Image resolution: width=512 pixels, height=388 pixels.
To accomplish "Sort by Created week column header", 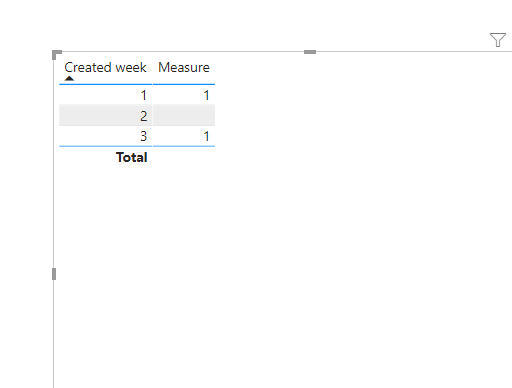I will (x=105, y=67).
